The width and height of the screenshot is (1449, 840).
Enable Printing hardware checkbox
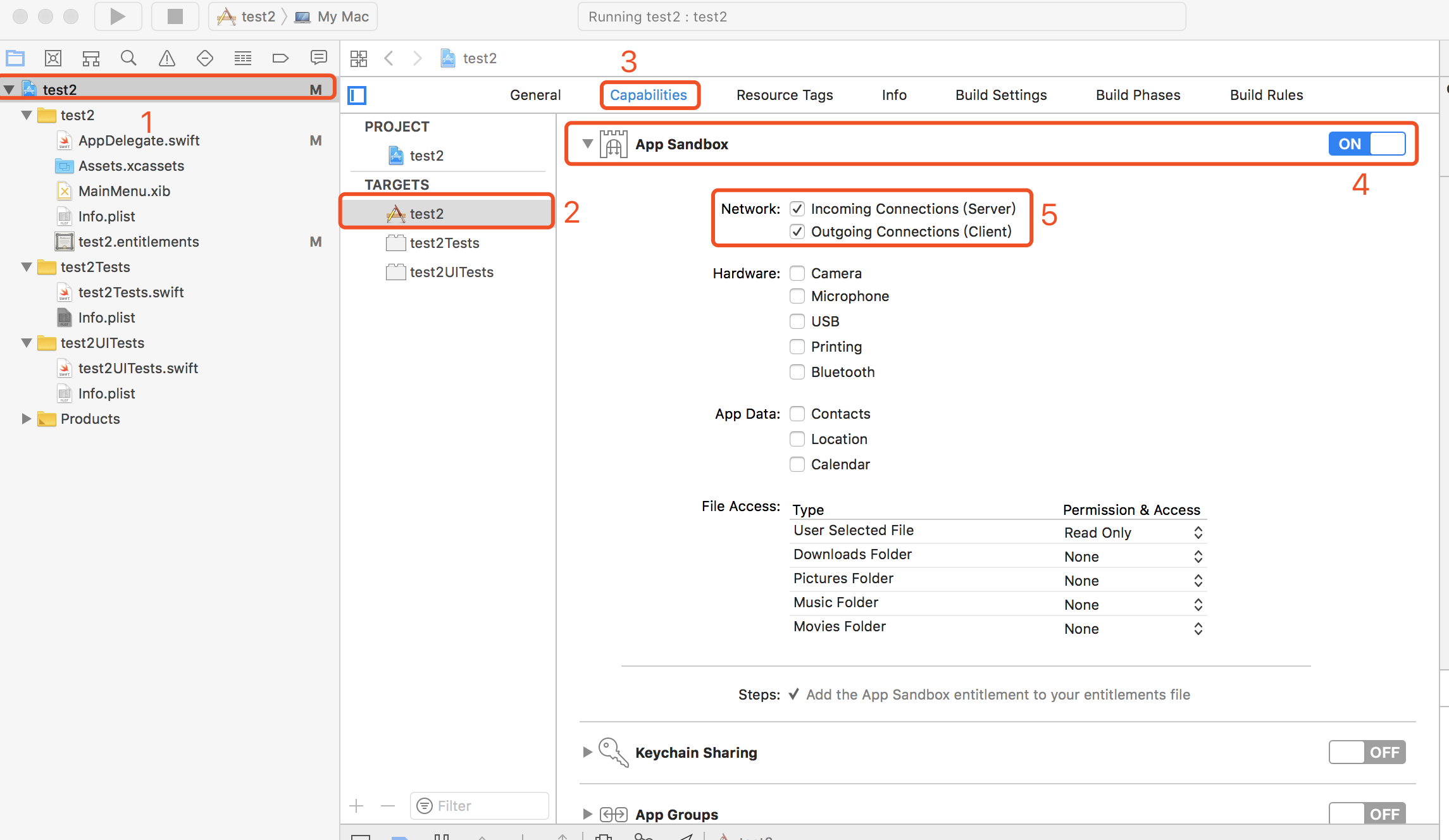point(797,347)
